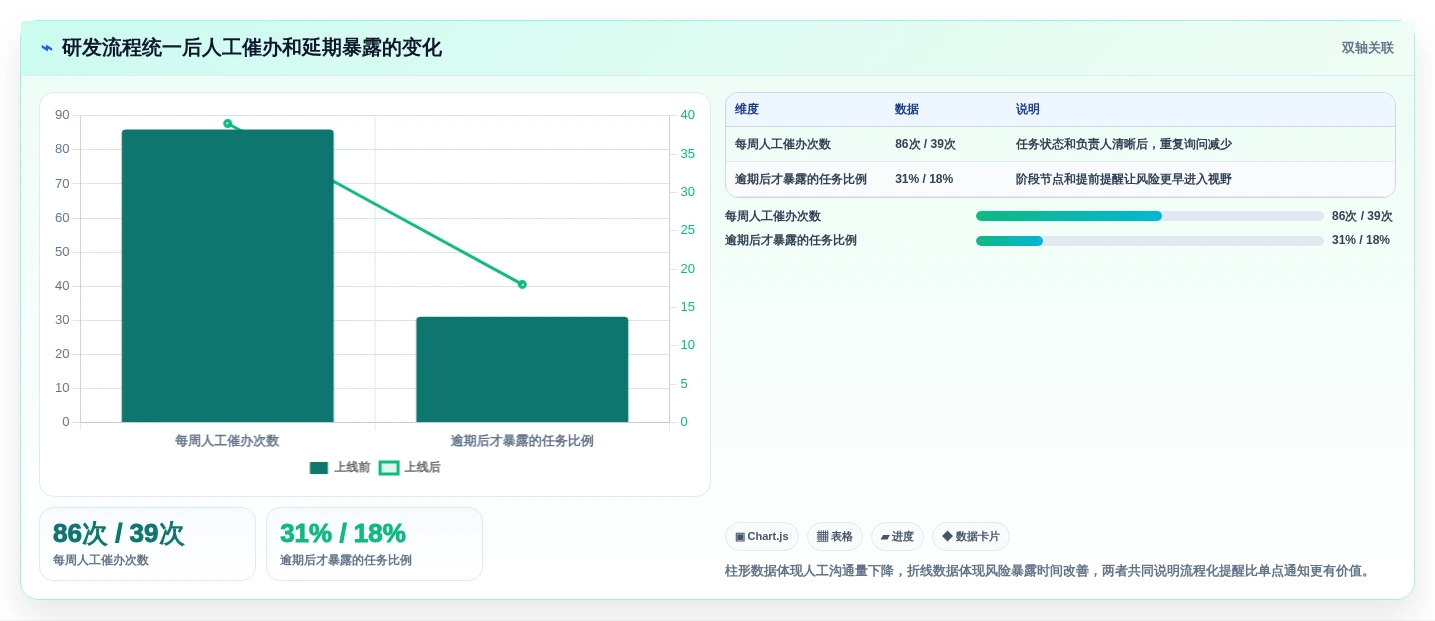The width and height of the screenshot is (1435, 621).
Task: Select the 进度 tag chip
Action: (897, 537)
